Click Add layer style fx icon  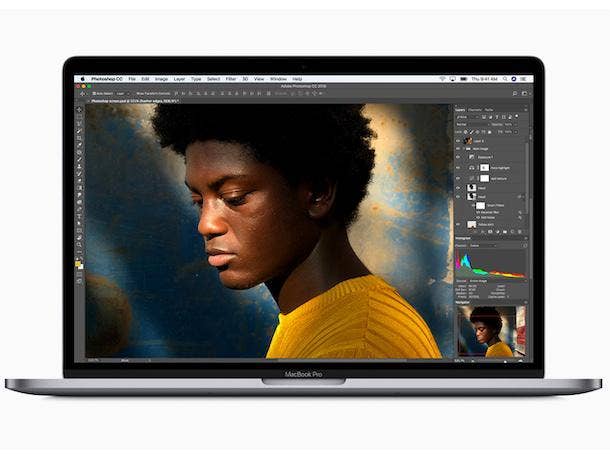click(x=483, y=232)
